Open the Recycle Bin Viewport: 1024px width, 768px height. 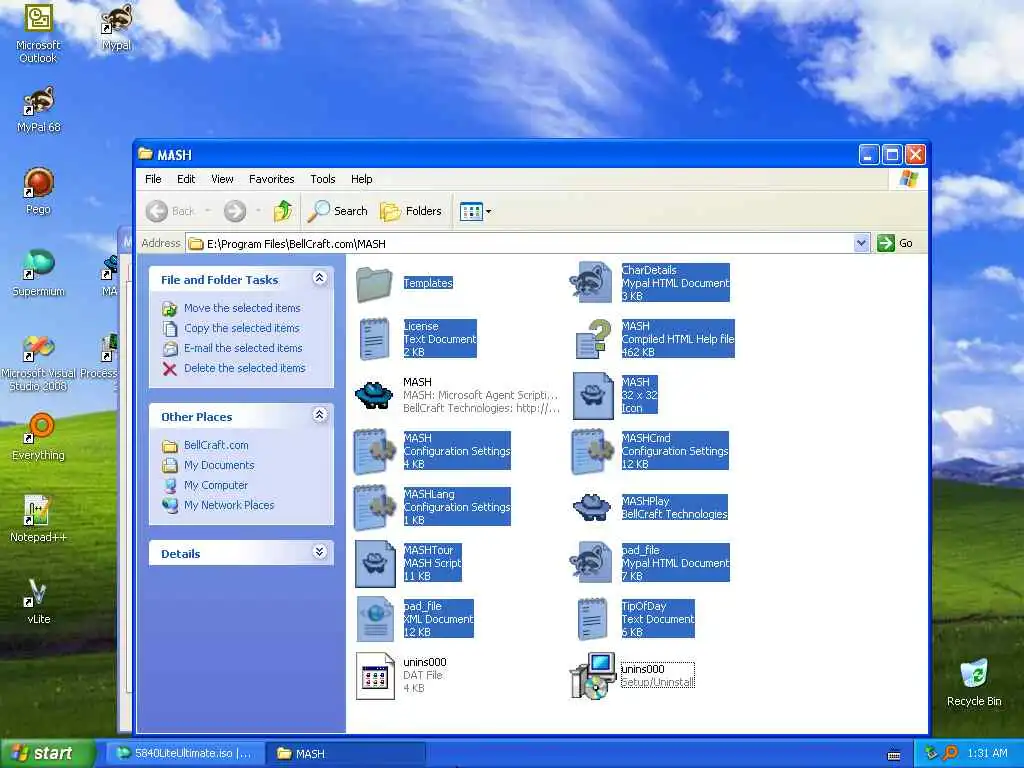pos(974,682)
